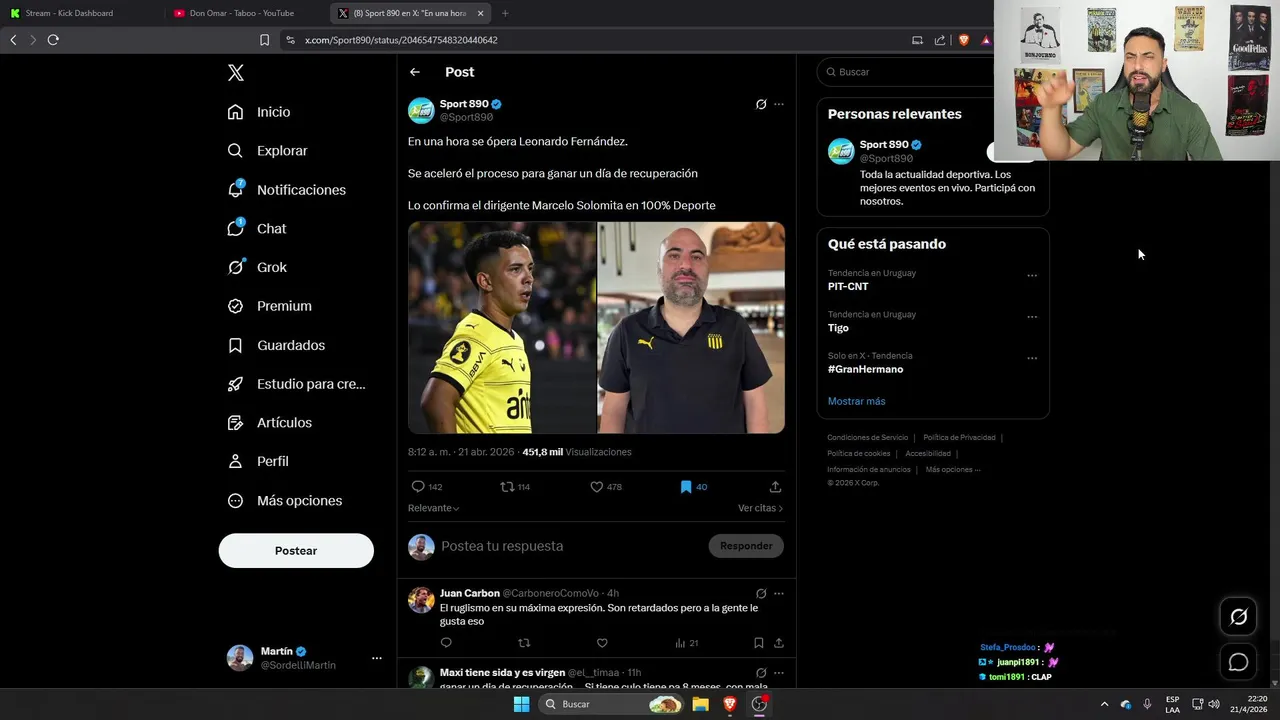The image size is (1280, 720).
Task: Click the Brave shields icon in address bar
Action: [964, 40]
